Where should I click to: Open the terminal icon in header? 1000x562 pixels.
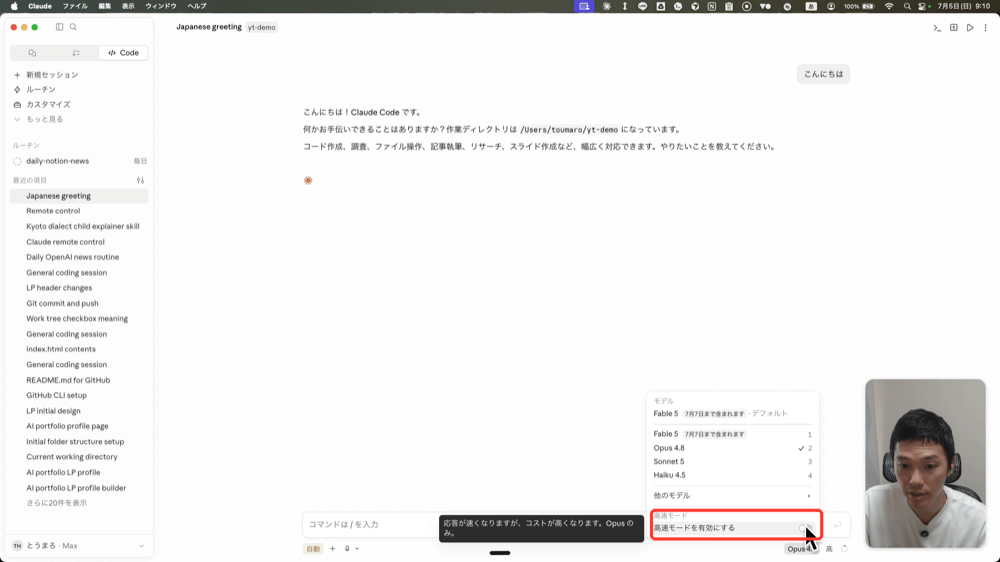pos(937,27)
